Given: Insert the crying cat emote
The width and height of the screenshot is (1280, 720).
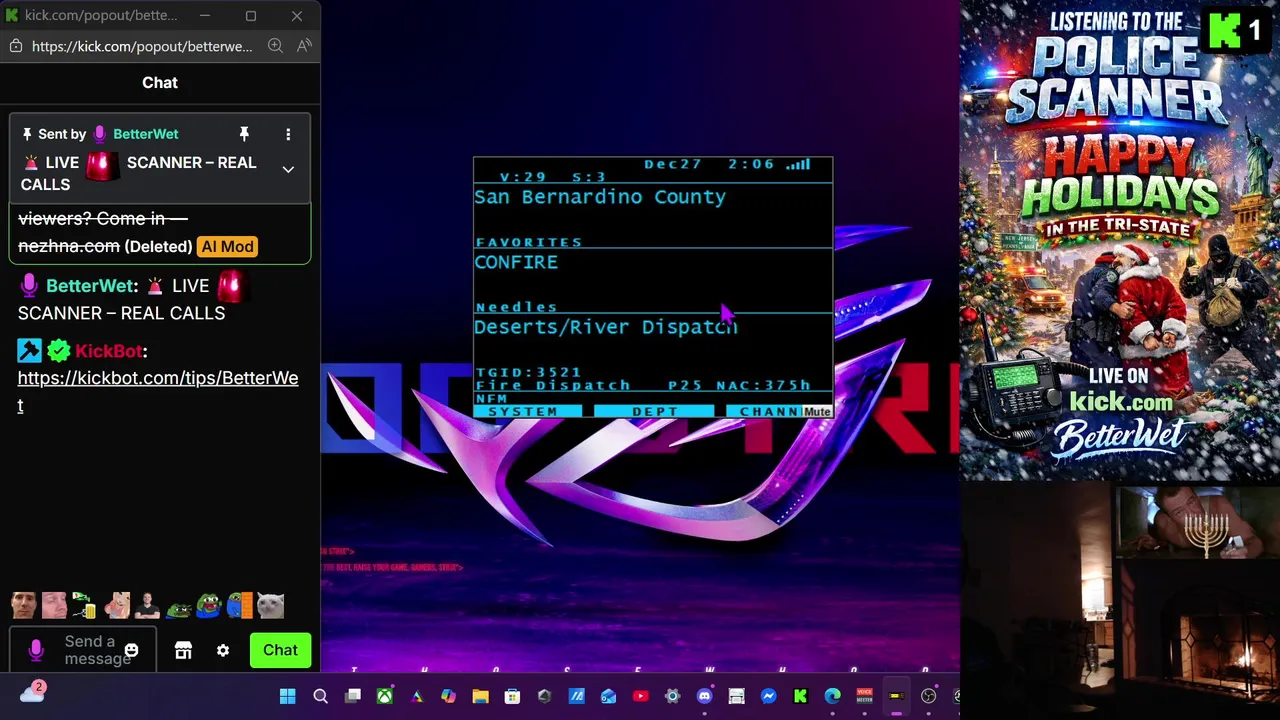Looking at the screenshot, I should tap(271, 605).
